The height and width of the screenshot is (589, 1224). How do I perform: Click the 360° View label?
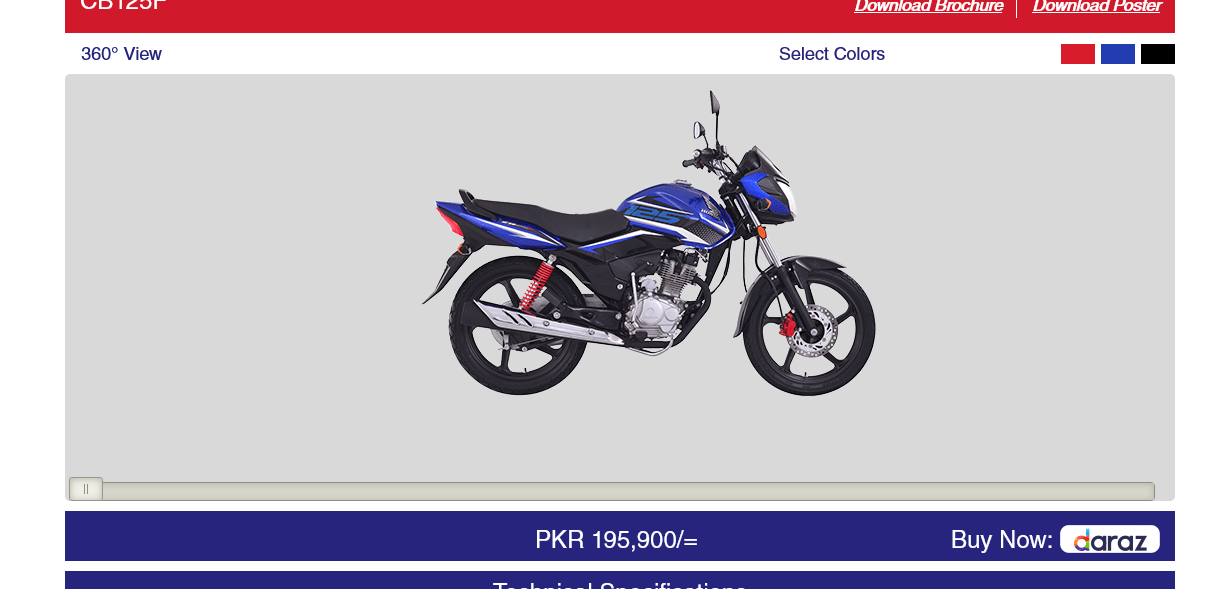click(x=121, y=54)
